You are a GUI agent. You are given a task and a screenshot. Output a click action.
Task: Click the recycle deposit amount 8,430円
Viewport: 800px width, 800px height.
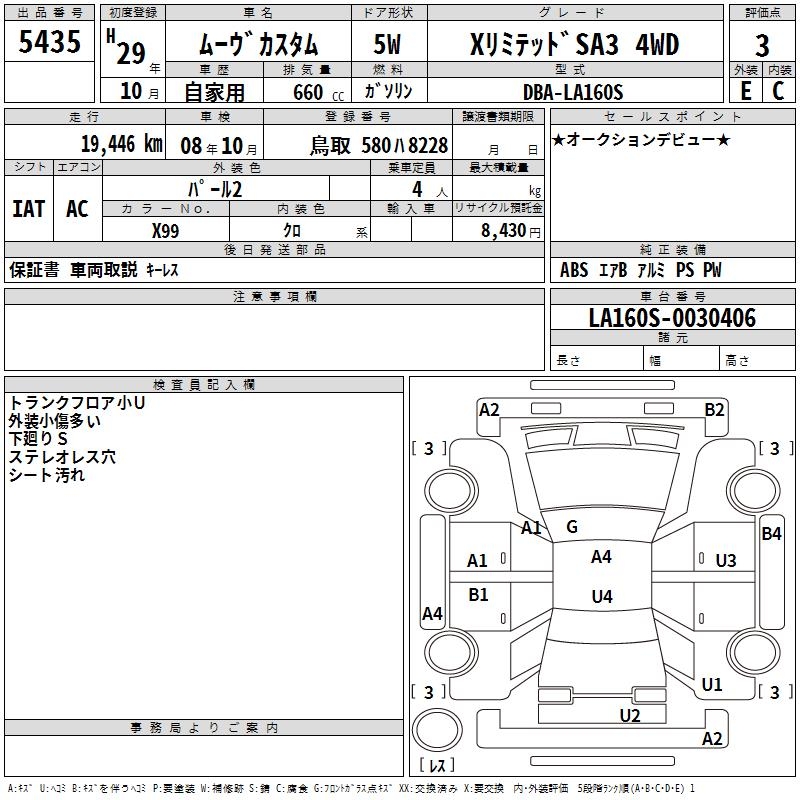click(512, 231)
